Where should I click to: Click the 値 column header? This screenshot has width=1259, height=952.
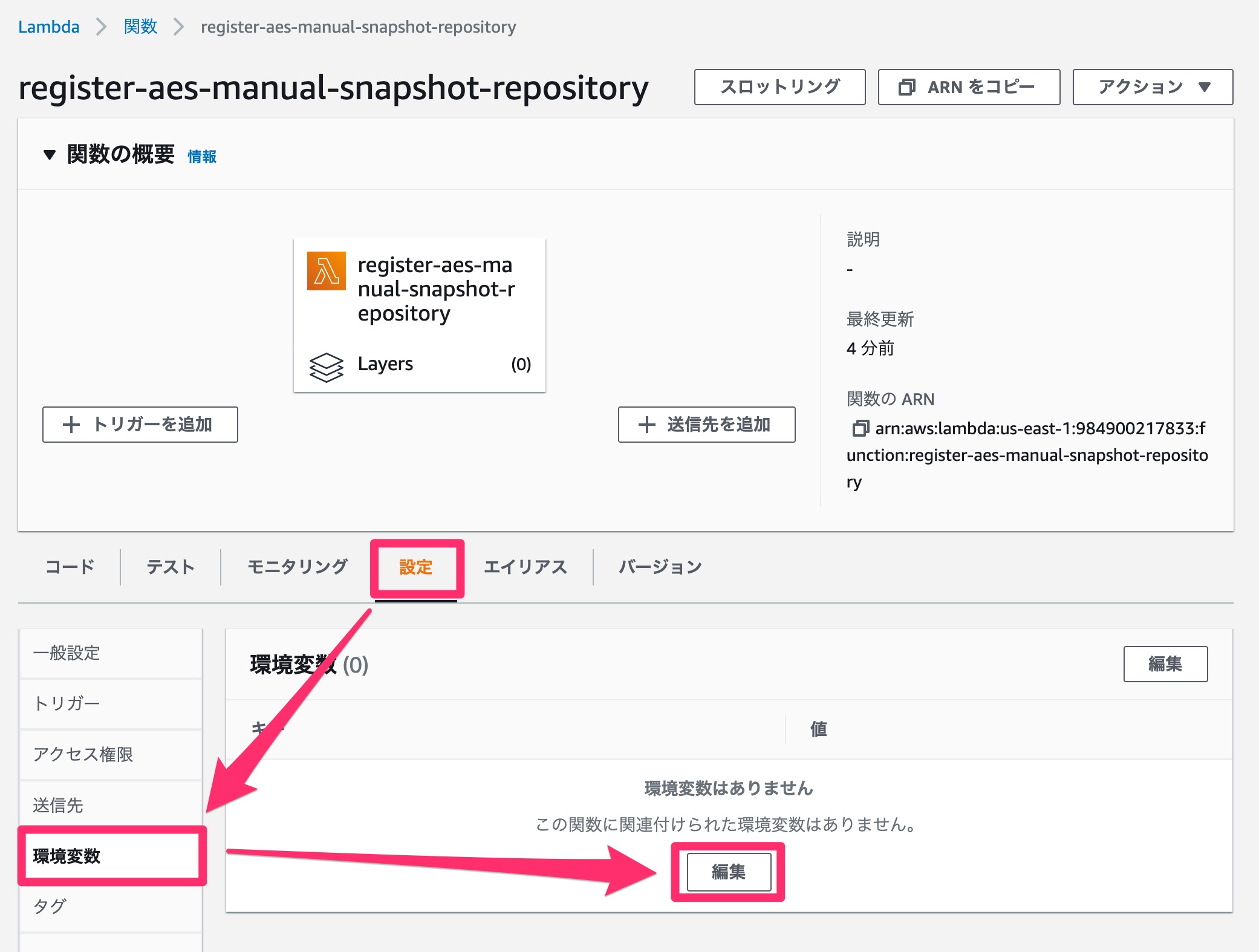(x=819, y=729)
